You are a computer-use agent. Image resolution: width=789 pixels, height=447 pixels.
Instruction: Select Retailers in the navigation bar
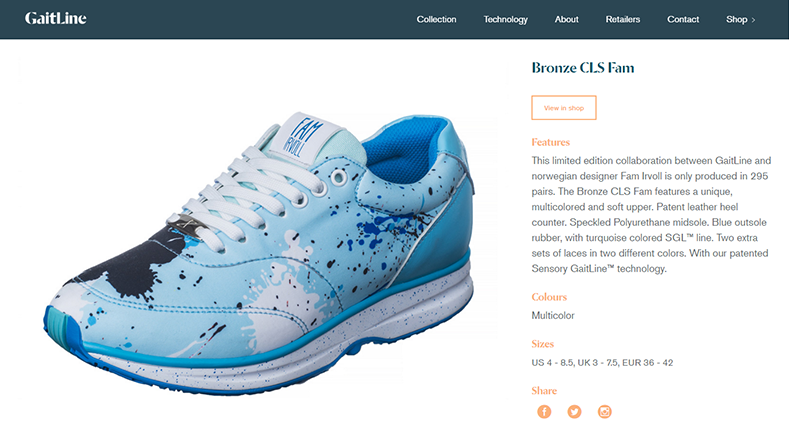tap(622, 19)
